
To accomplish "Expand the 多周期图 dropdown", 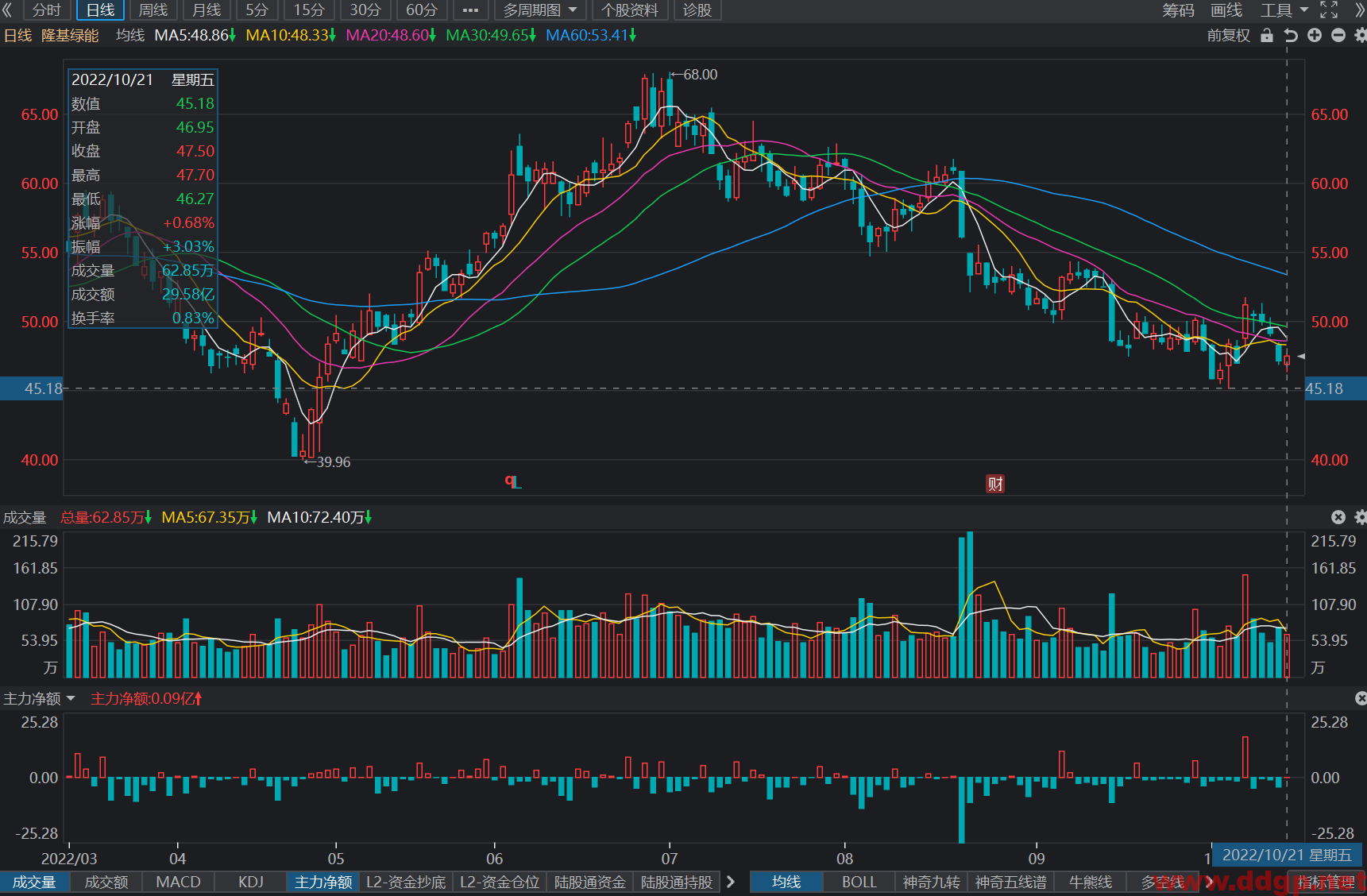I will click(x=540, y=10).
